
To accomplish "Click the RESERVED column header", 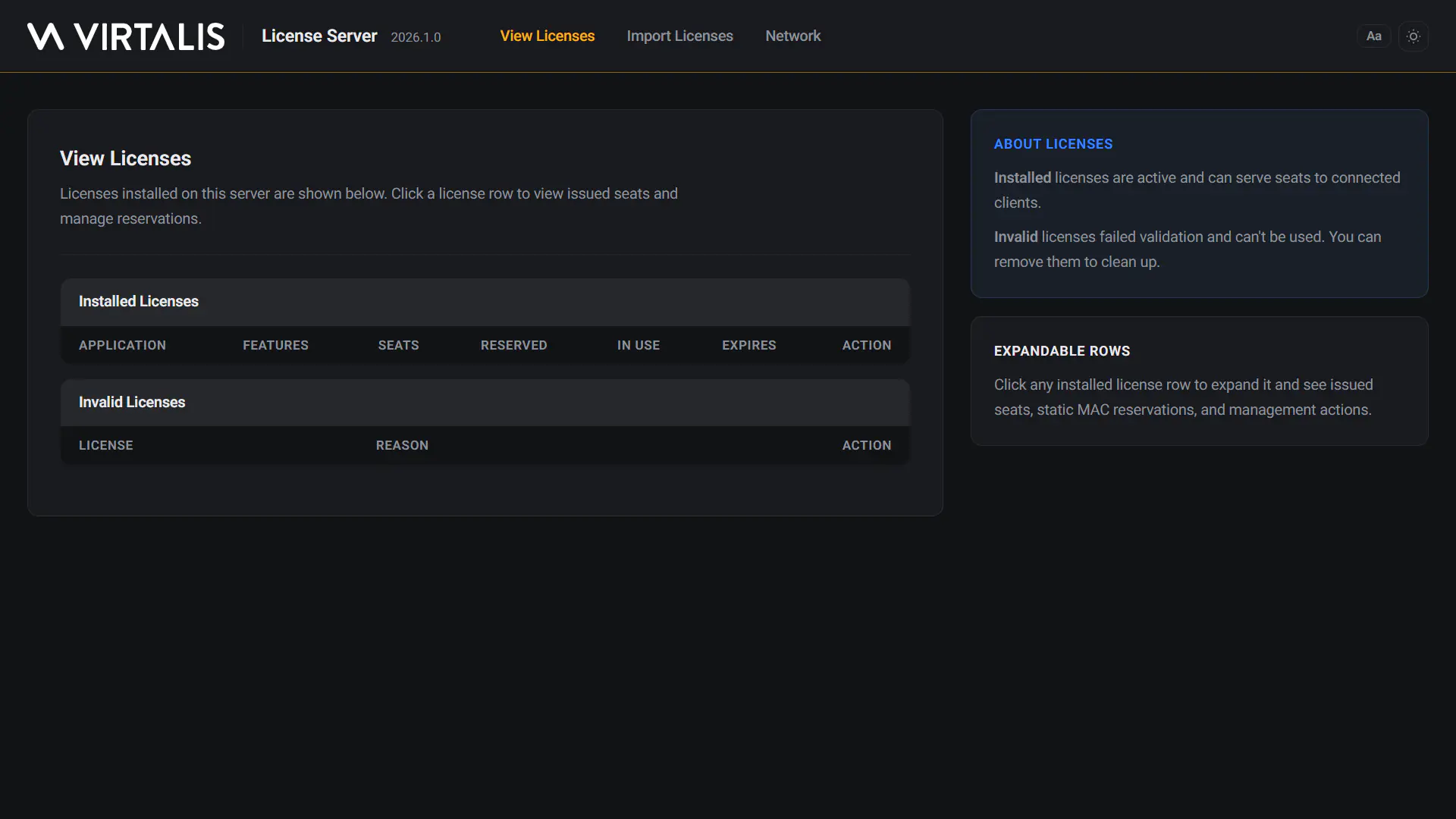I will [513, 345].
